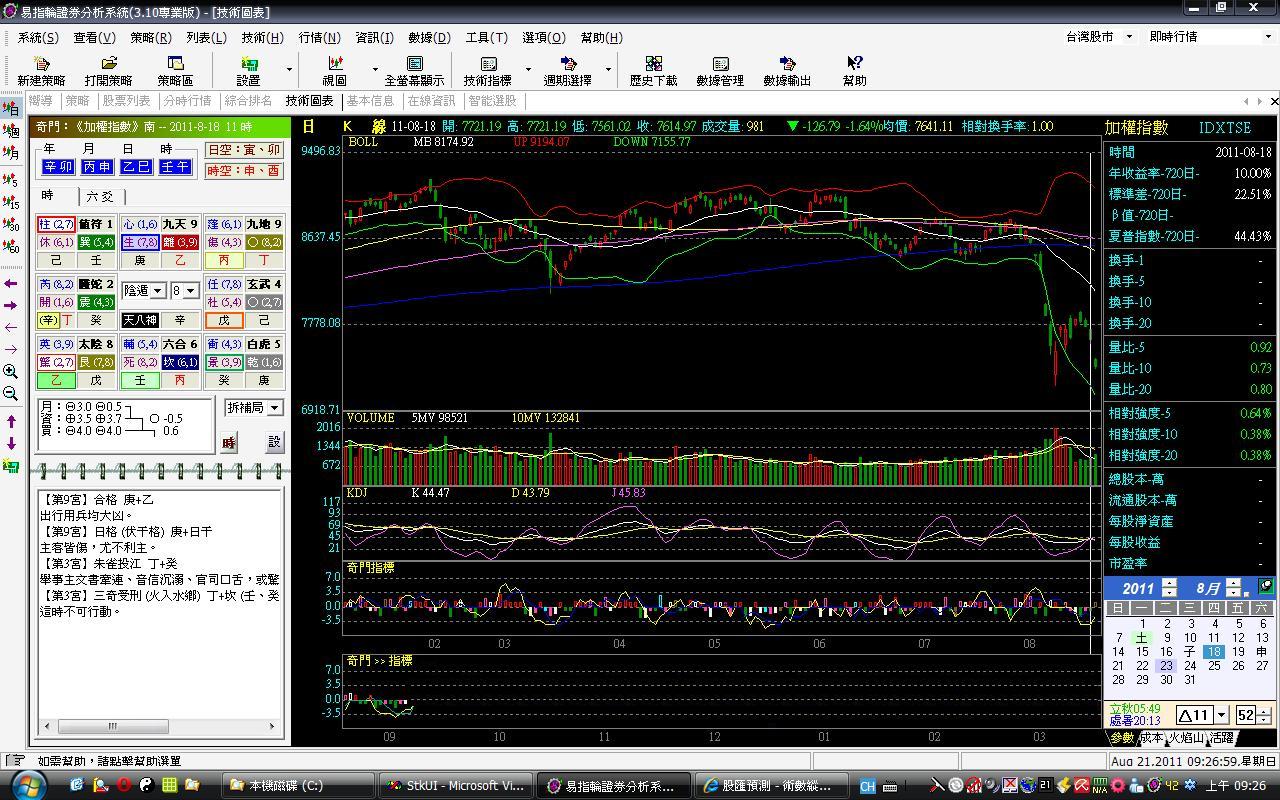Open the 幫助 help toolbar icon
The width and height of the screenshot is (1280, 800).
click(855, 70)
